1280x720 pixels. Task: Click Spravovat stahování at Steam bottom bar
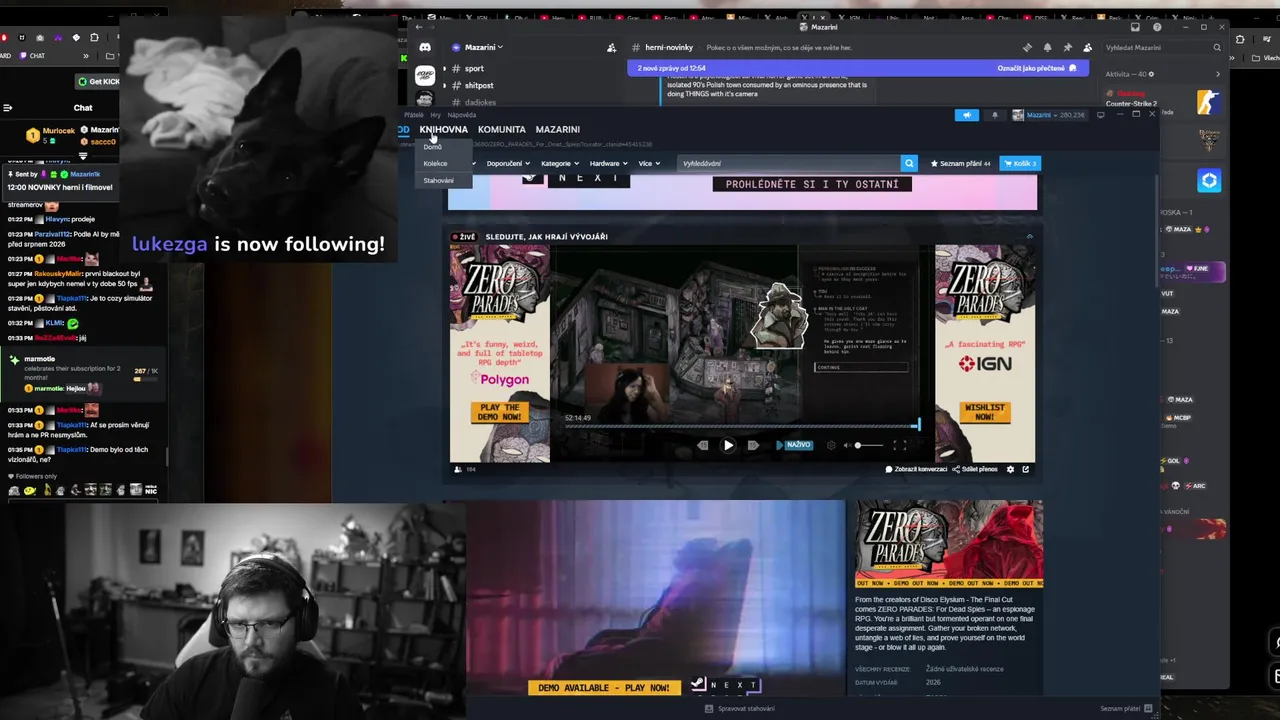click(740, 708)
